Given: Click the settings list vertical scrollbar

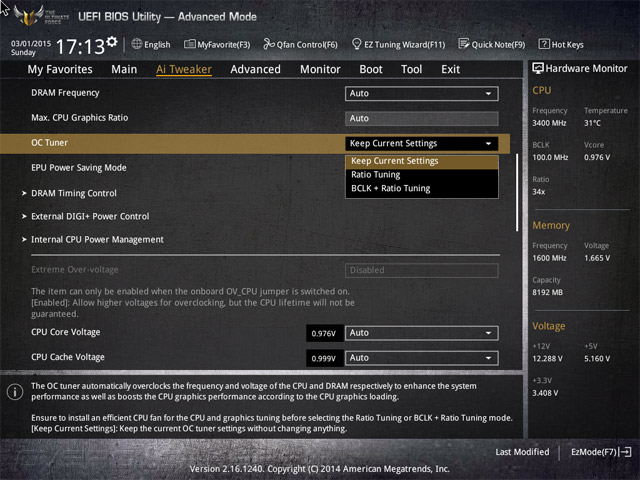Looking at the screenshot, I should click(517, 192).
